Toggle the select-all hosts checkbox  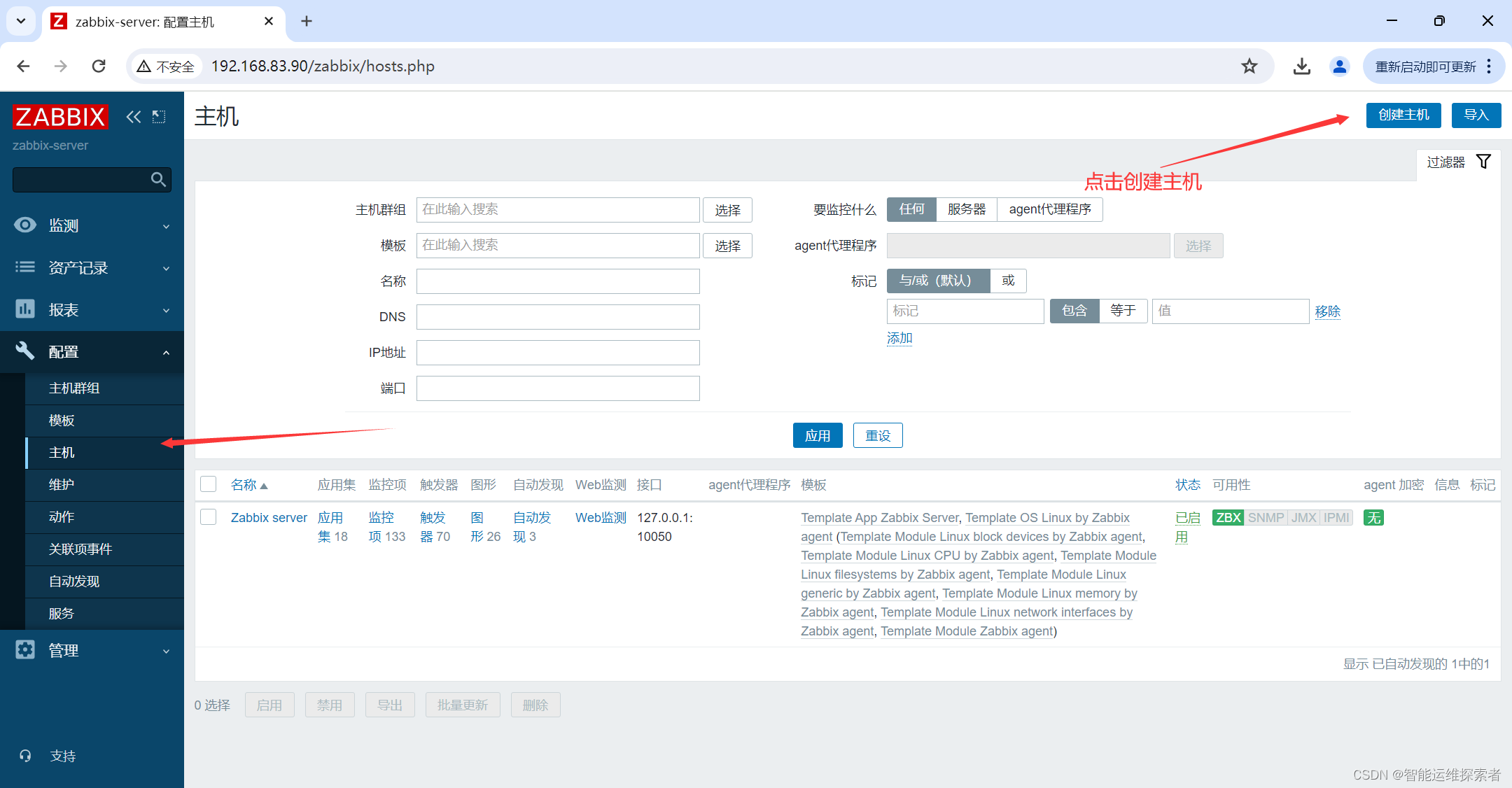(209, 484)
